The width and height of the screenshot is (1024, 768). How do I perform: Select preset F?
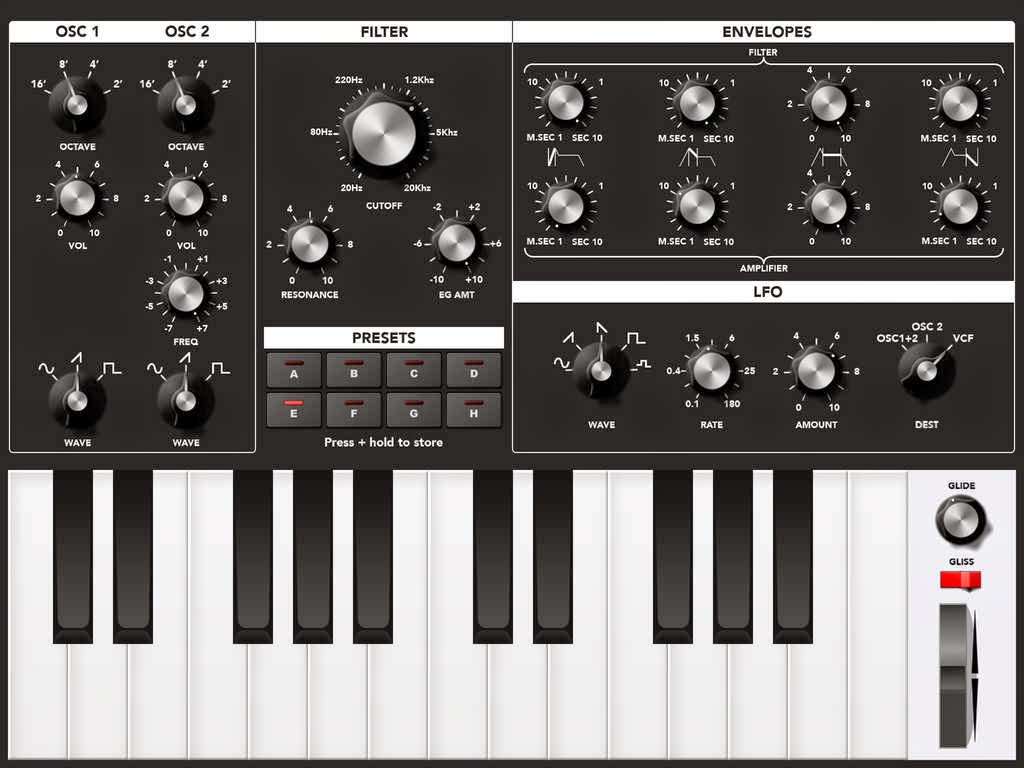click(x=354, y=410)
